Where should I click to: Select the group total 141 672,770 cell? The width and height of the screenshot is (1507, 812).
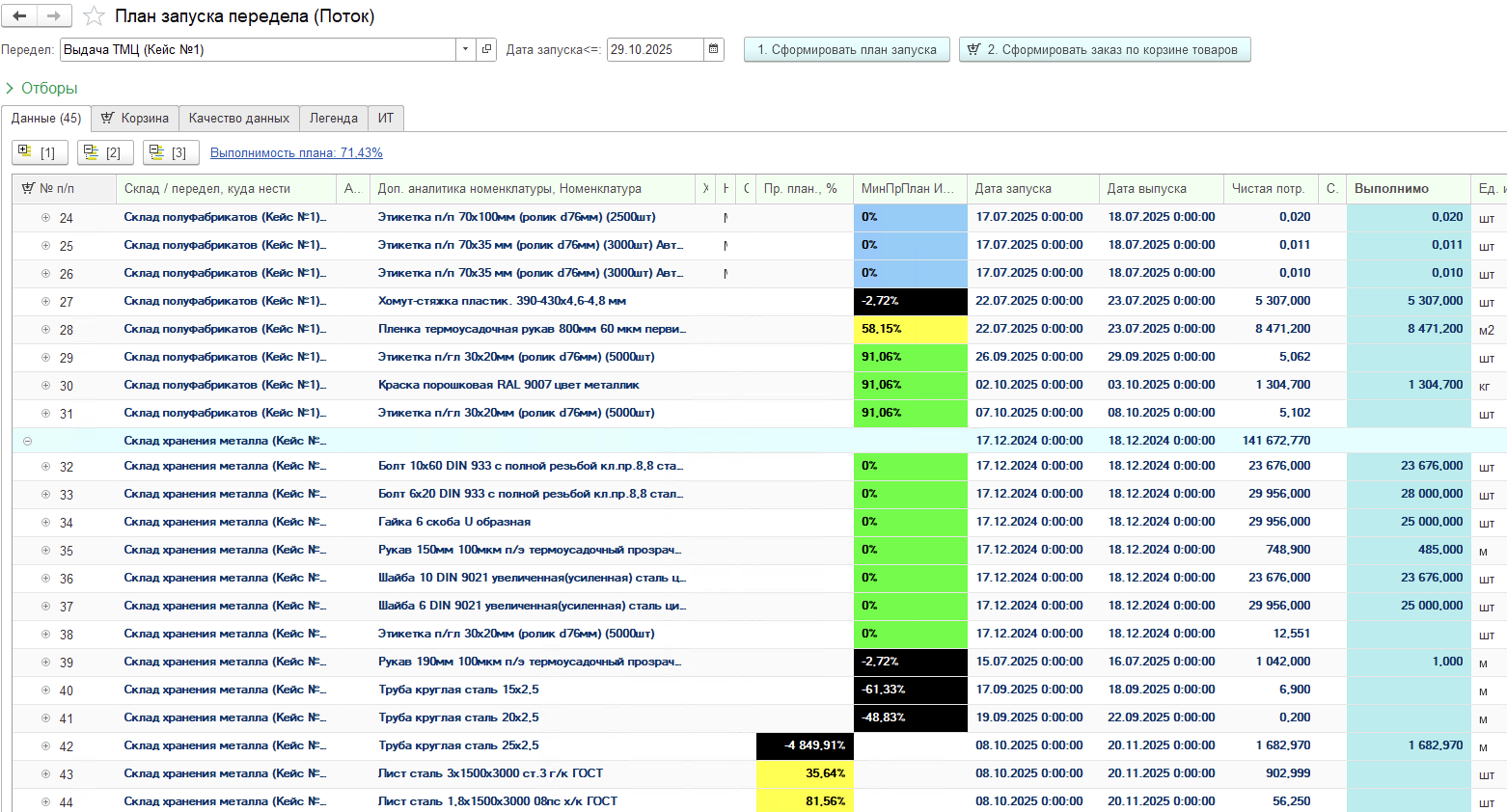tap(1271, 441)
